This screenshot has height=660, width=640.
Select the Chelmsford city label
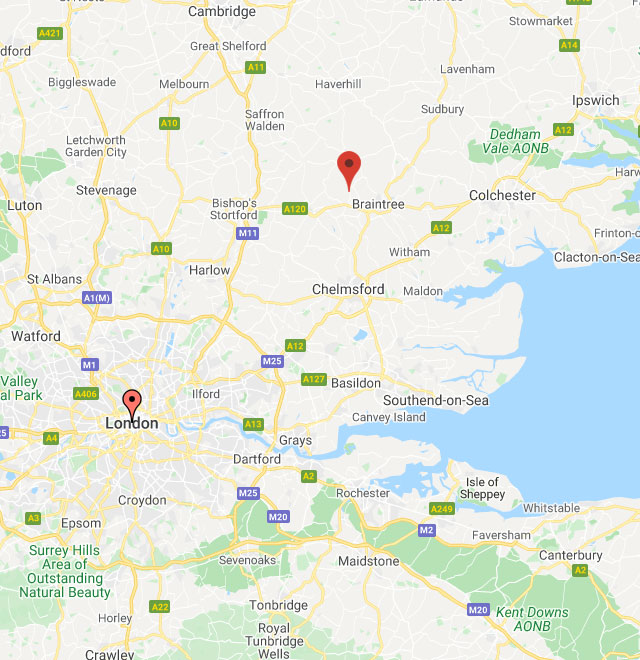(x=348, y=289)
